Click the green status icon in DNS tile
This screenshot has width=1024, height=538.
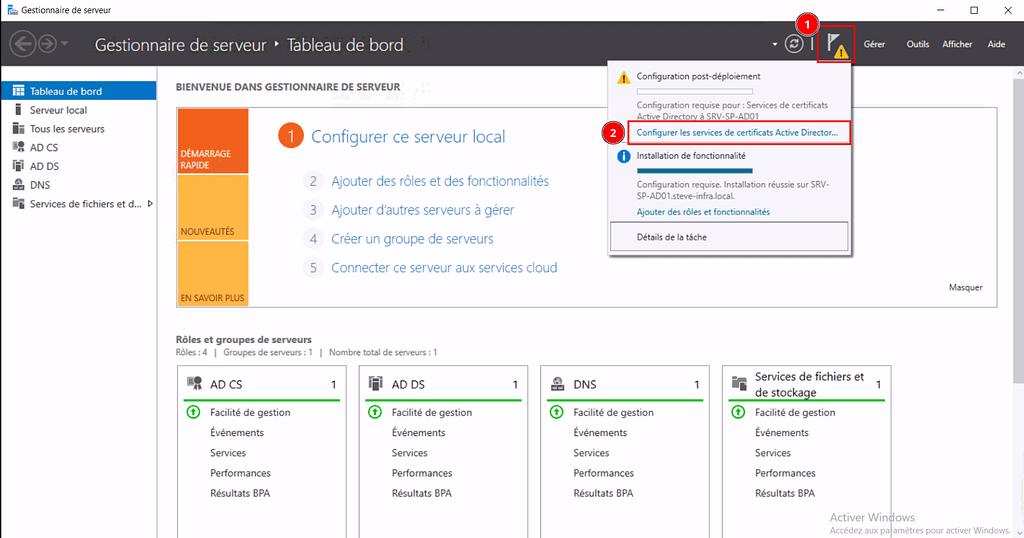click(557, 412)
